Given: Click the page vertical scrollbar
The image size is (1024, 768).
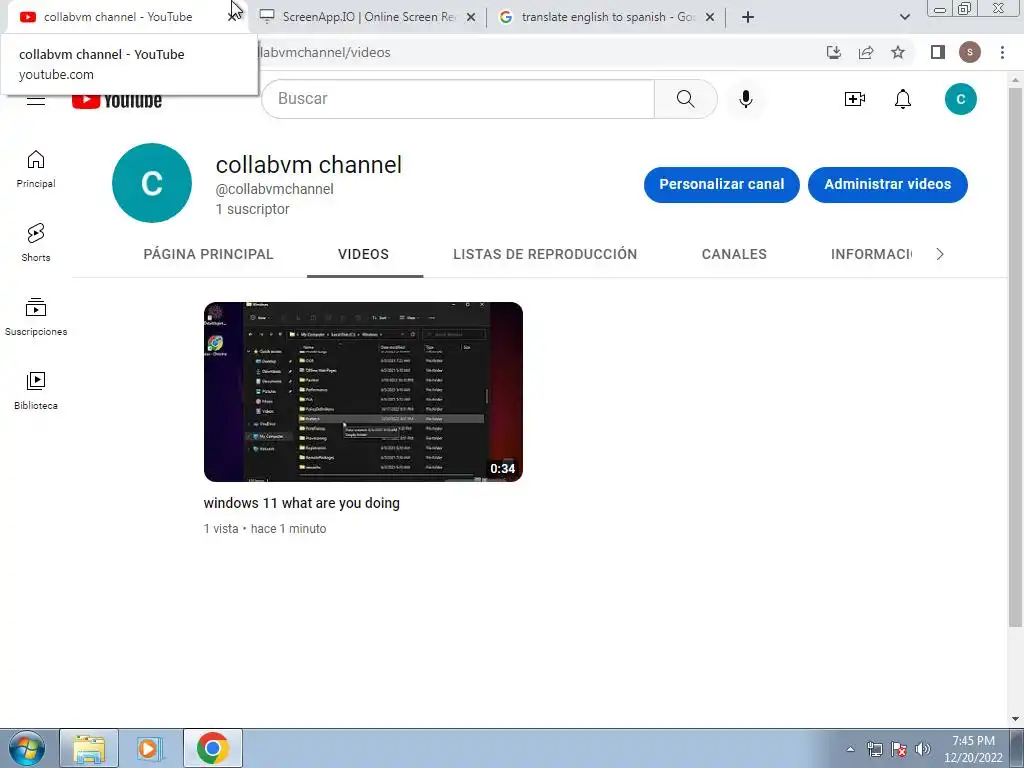Looking at the screenshot, I should pyautogui.click(x=1015, y=356).
